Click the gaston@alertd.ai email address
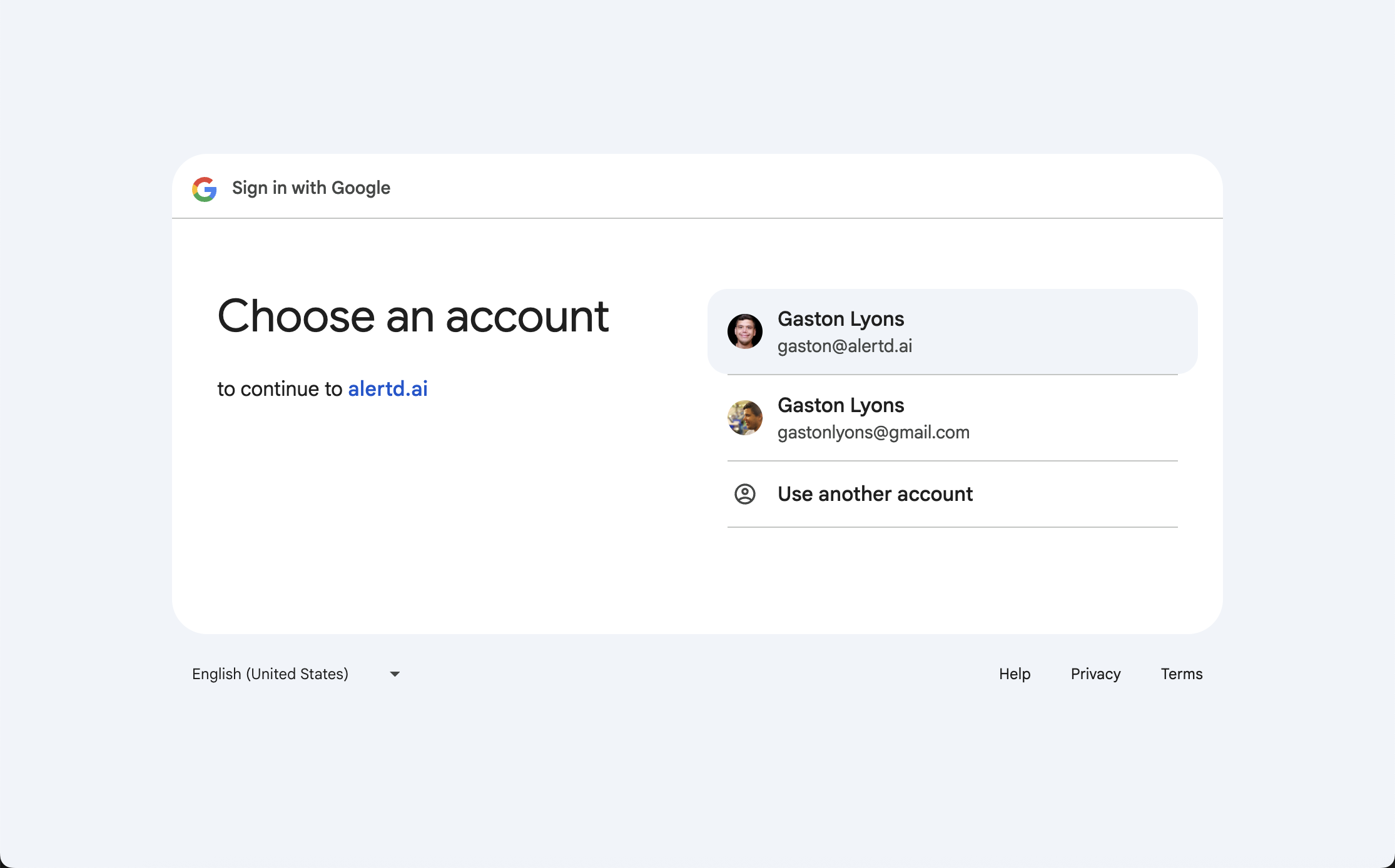The width and height of the screenshot is (1395, 868). point(845,346)
